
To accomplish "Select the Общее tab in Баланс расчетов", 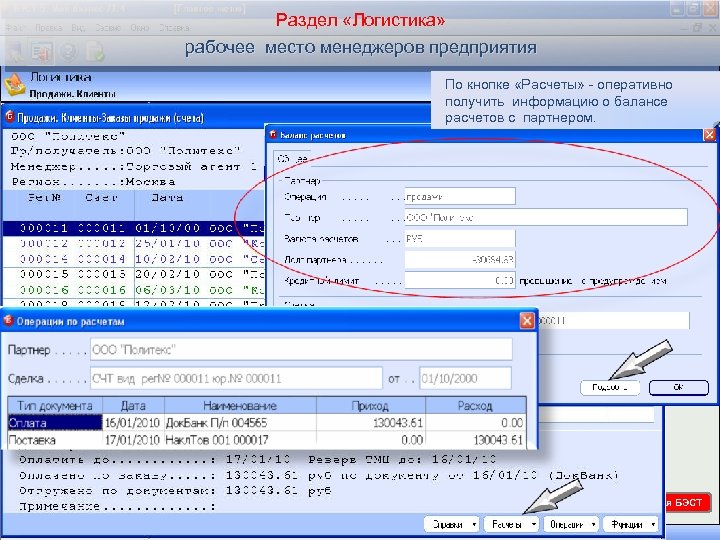I will pyautogui.click(x=292, y=159).
